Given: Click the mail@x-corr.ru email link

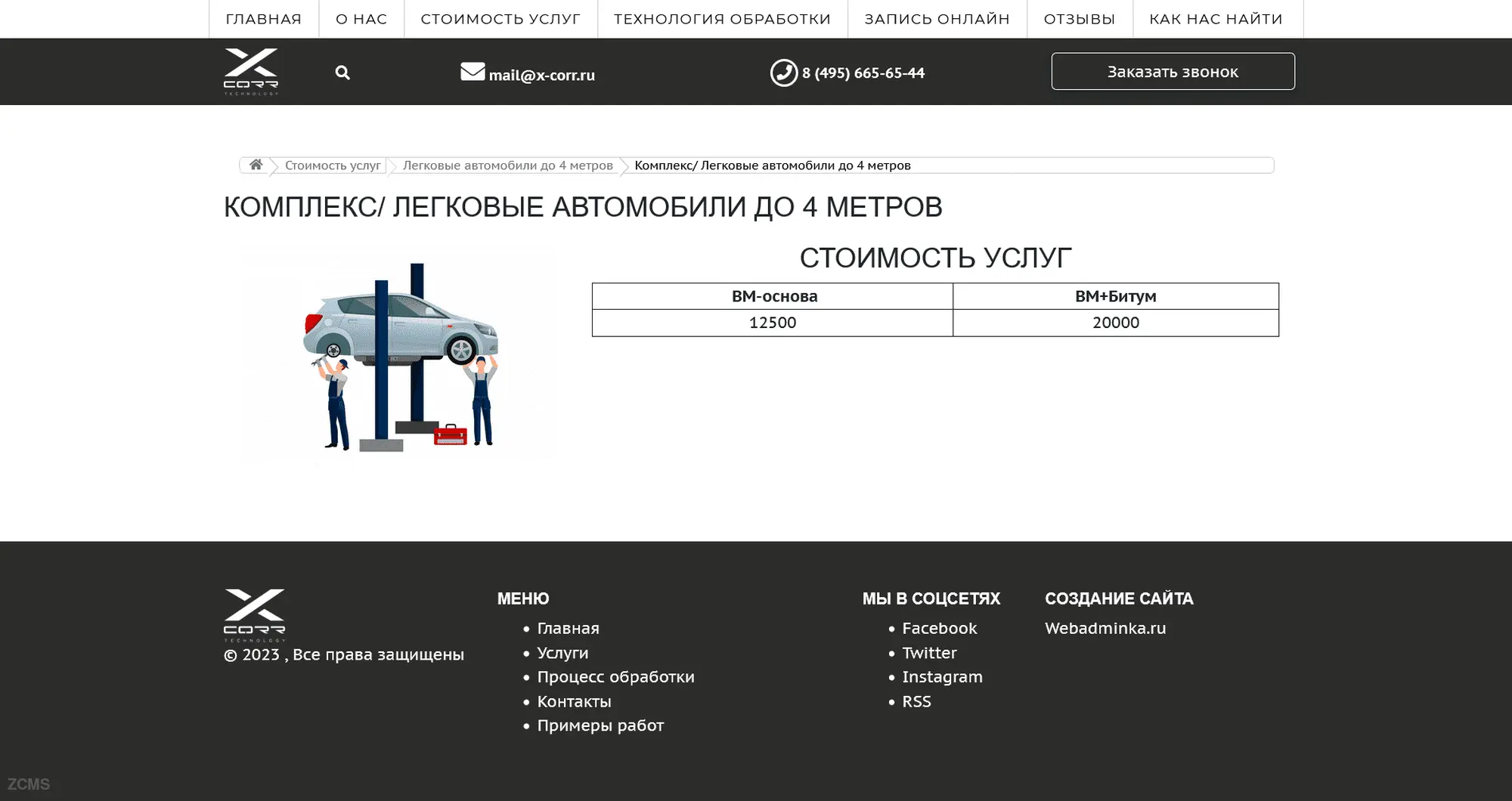Looking at the screenshot, I should (x=541, y=75).
